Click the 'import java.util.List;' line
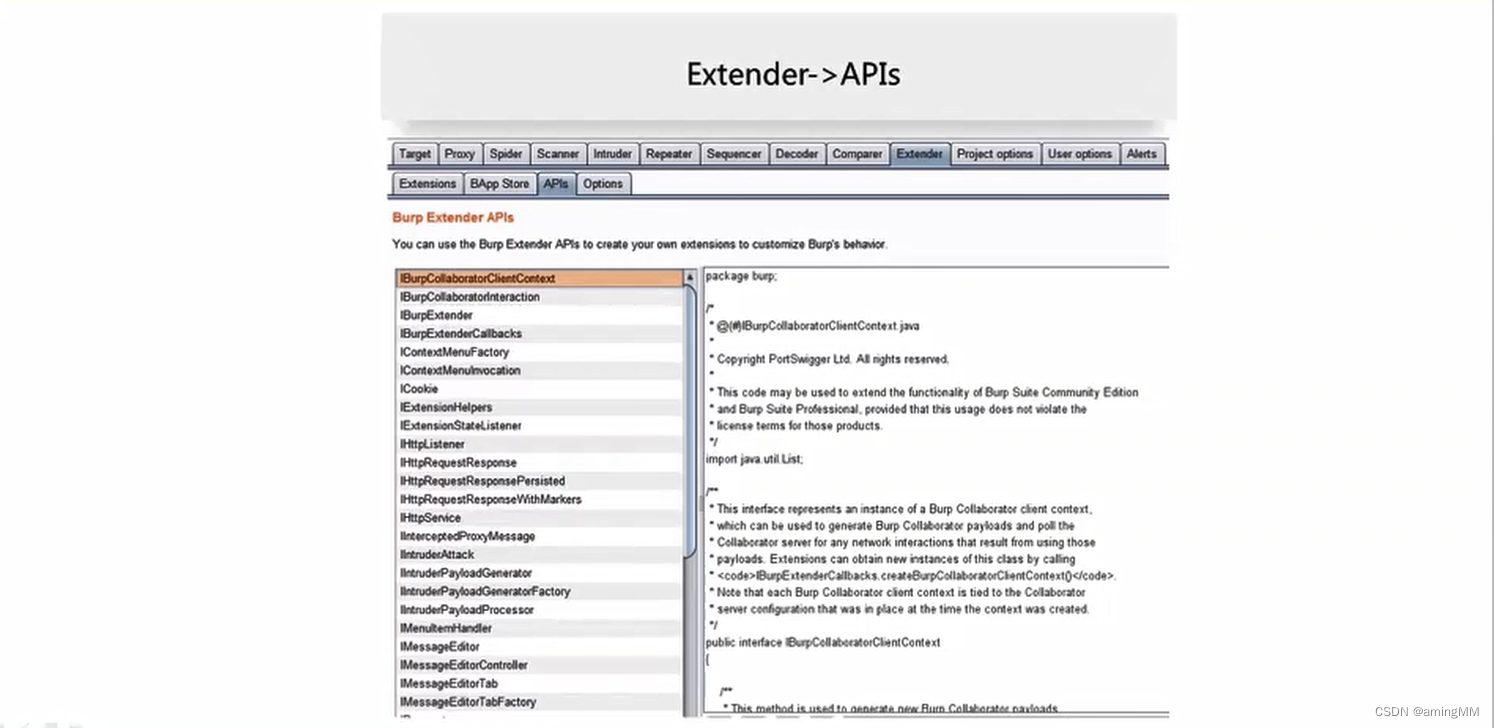The width and height of the screenshot is (1494, 728). (x=754, y=459)
